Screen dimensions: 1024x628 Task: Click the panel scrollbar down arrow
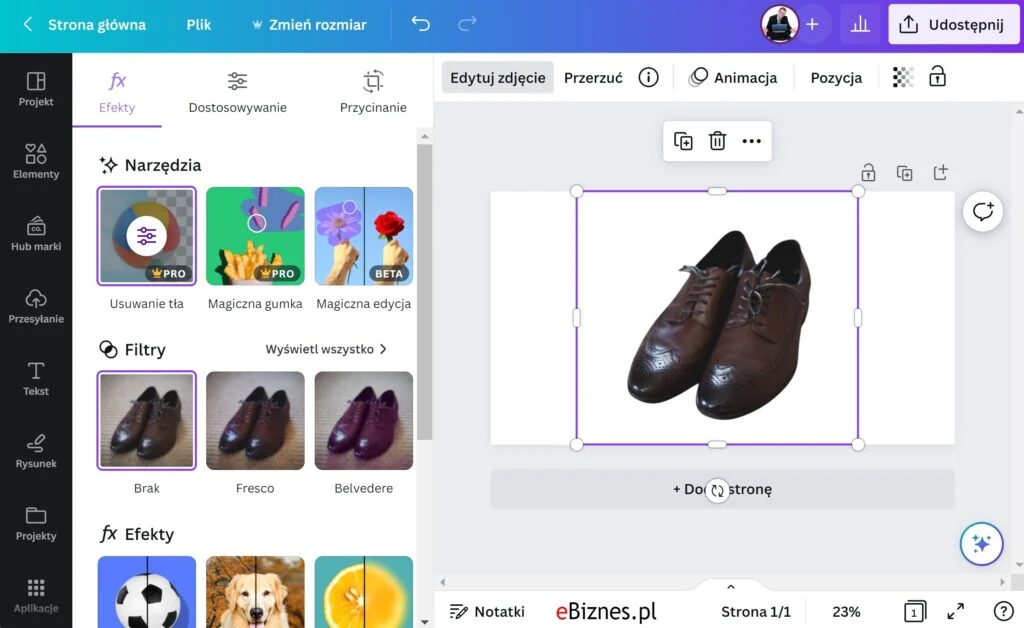click(x=424, y=621)
